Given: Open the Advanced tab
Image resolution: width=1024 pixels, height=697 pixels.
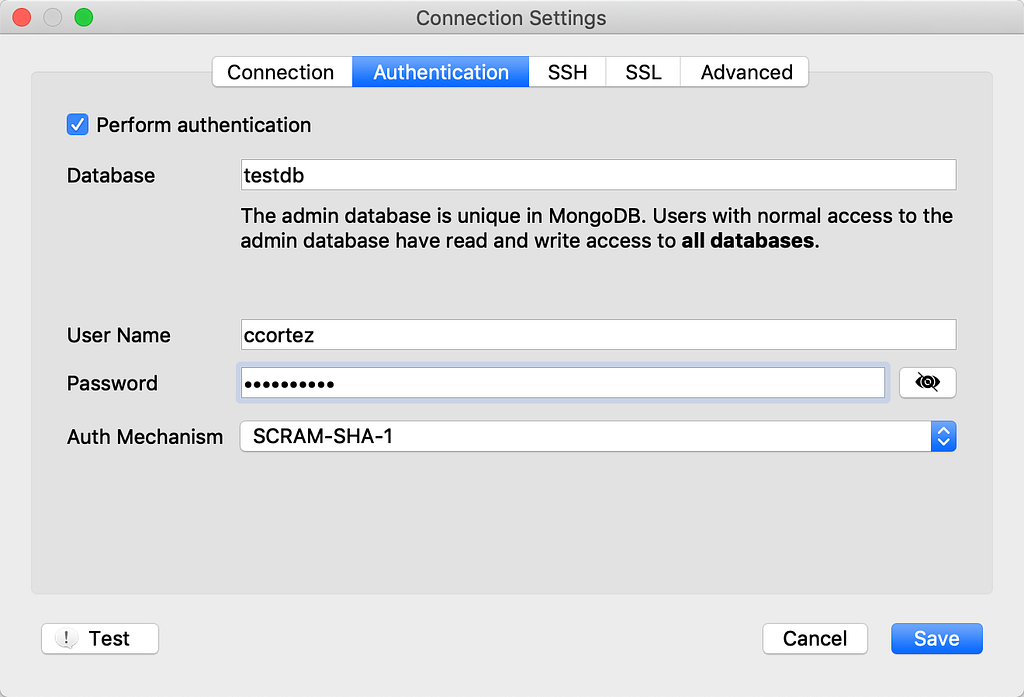Looking at the screenshot, I should coord(745,72).
